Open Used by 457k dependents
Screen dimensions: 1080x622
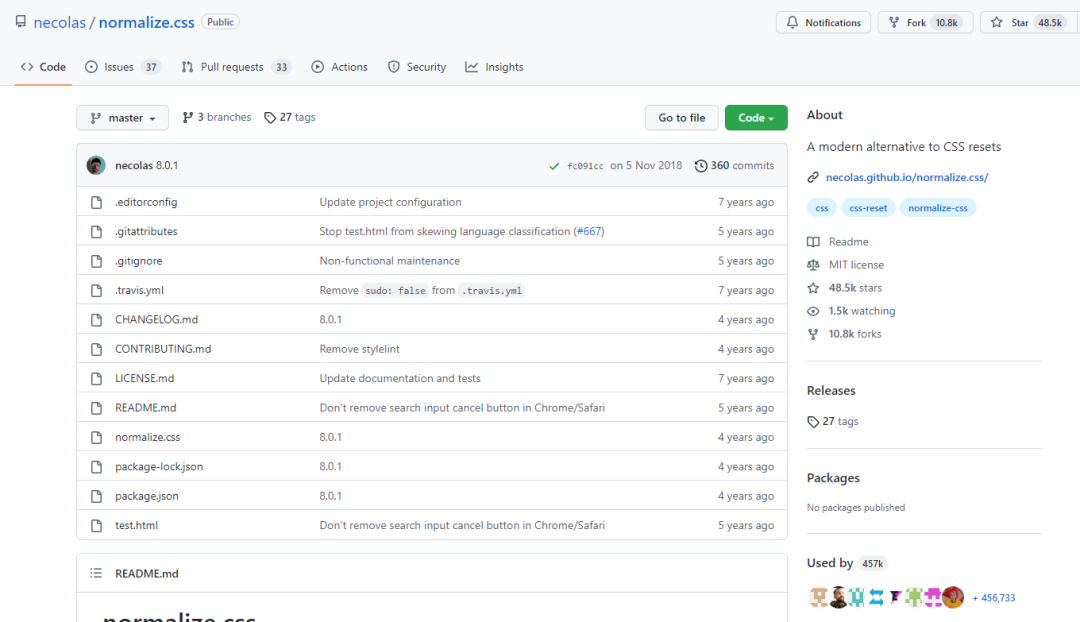pyautogui.click(x=847, y=563)
